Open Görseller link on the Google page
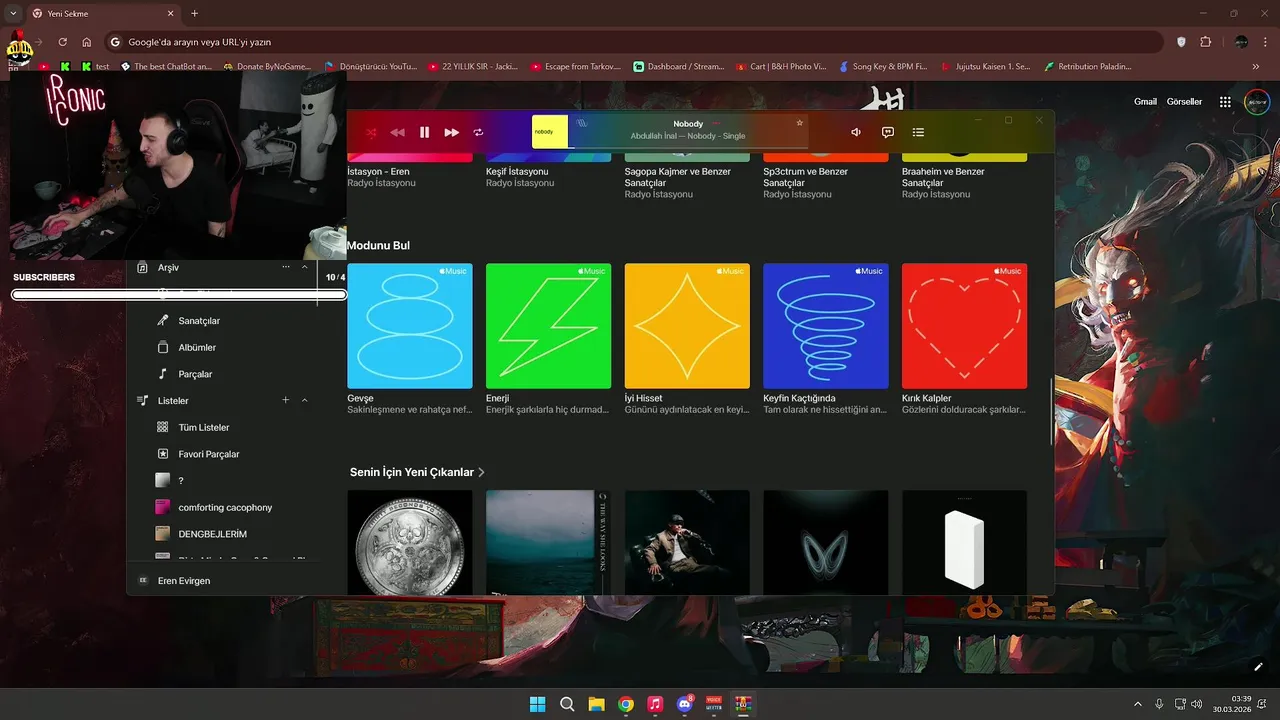Viewport: 1280px width, 720px height. click(x=1184, y=101)
